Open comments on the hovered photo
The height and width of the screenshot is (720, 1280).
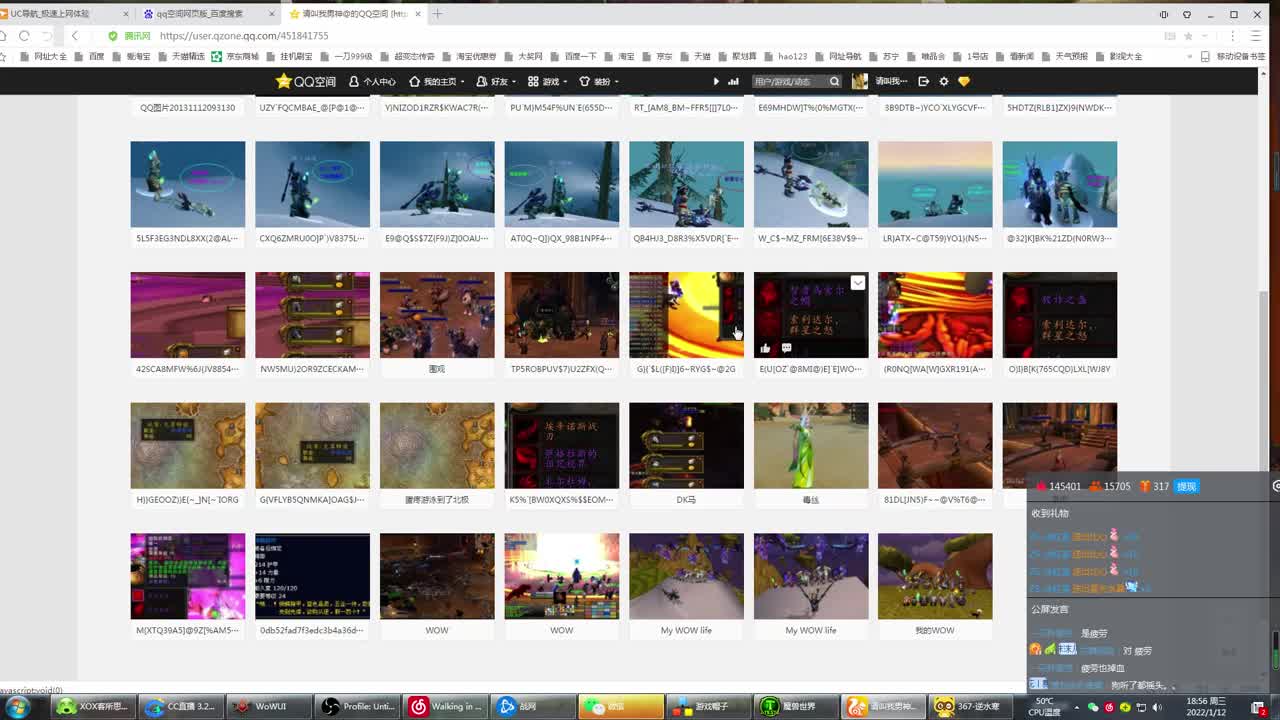pyautogui.click(x=787, y=348)
